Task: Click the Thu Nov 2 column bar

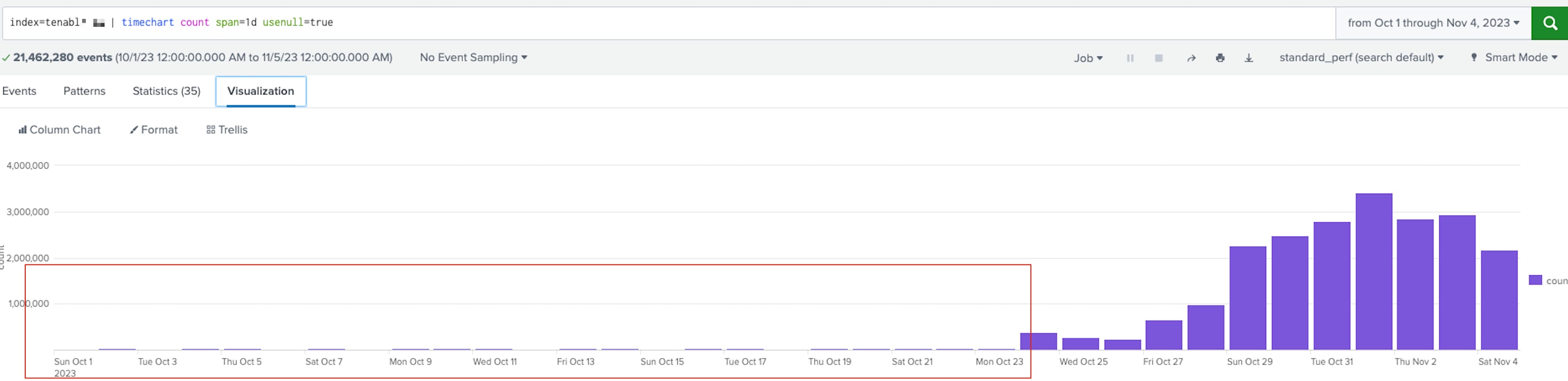Action: [1415, 285]
